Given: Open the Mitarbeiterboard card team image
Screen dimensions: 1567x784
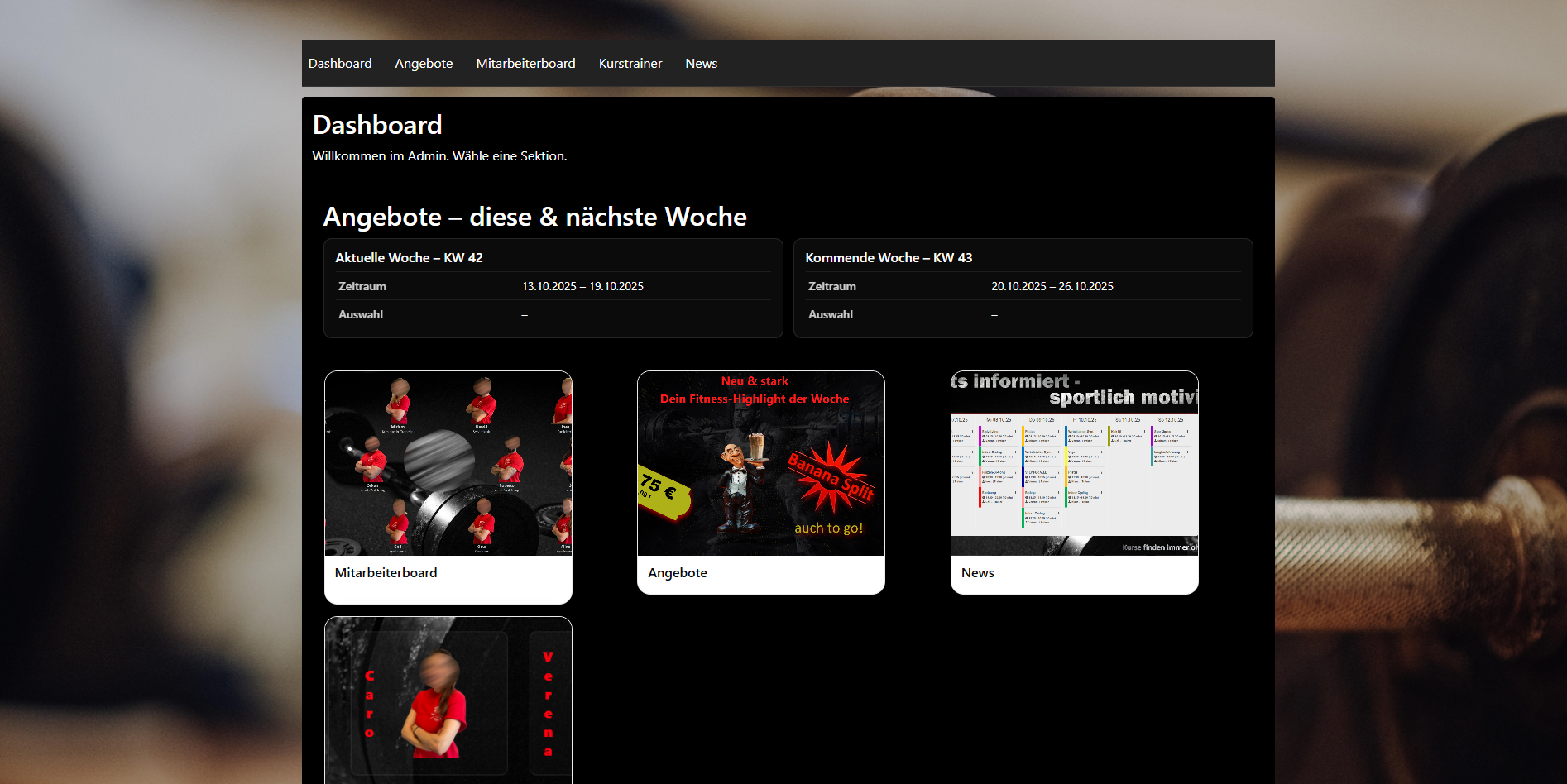Looking at the screenshot, I should click(x=448, y=463).
